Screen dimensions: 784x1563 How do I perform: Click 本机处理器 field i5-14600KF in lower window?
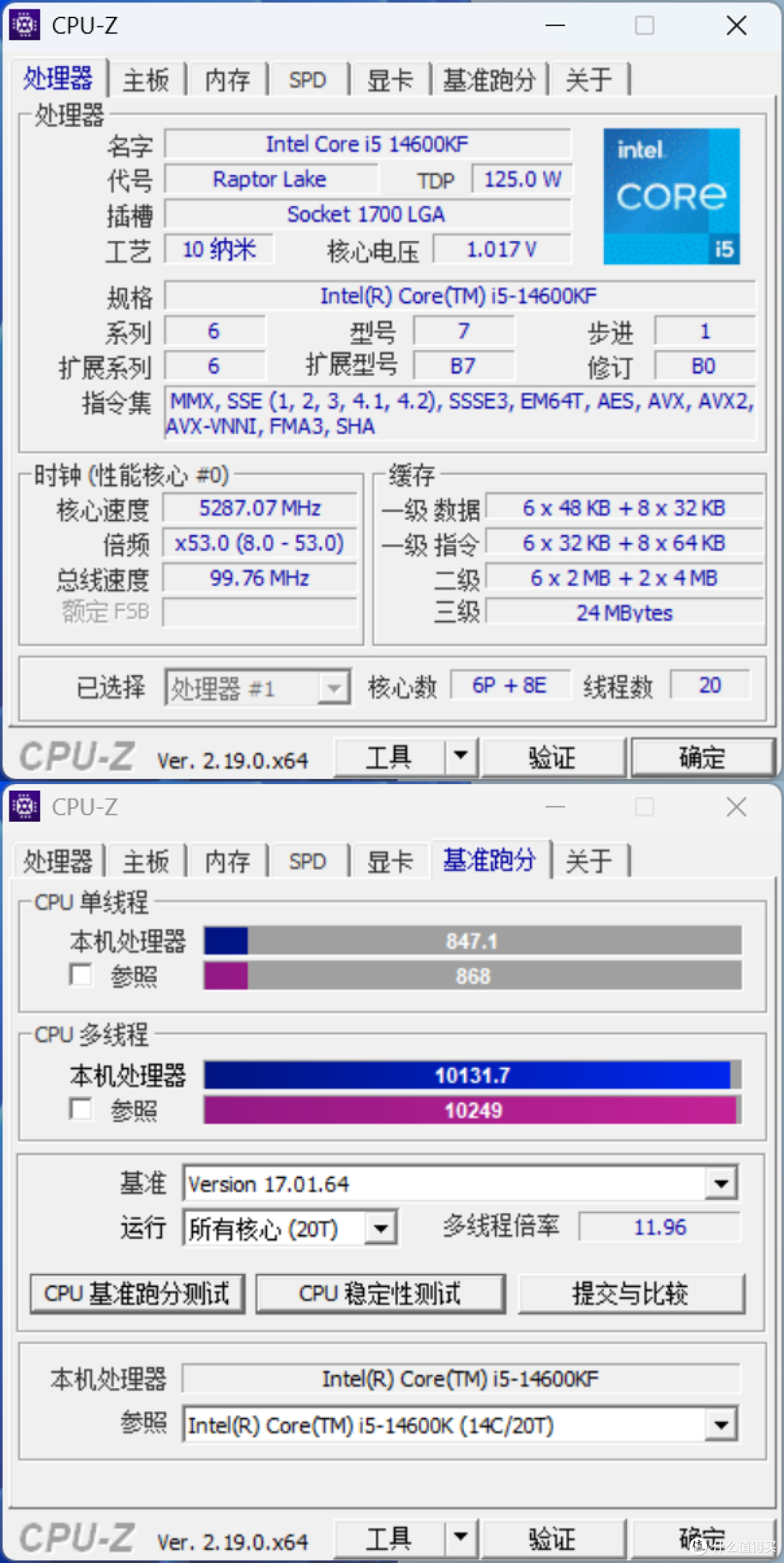(461, 1378)
